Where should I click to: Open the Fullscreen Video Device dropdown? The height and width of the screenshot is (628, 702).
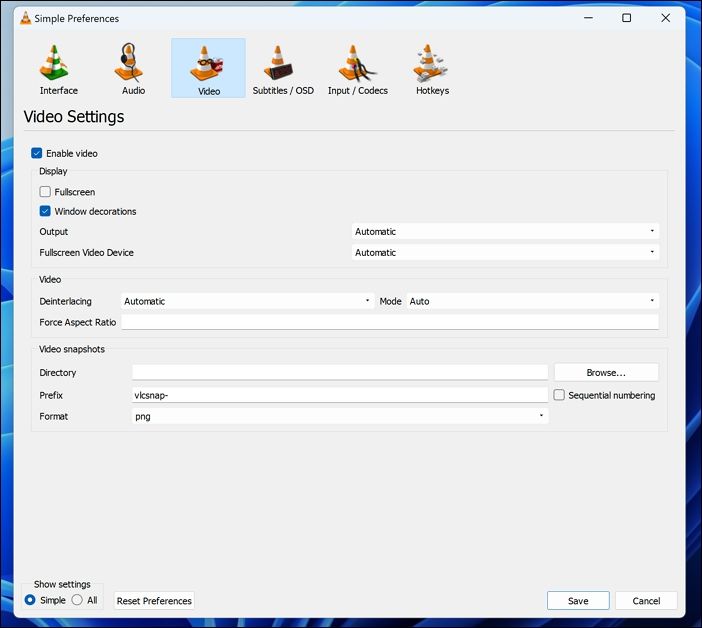click(x=505, y=252)
